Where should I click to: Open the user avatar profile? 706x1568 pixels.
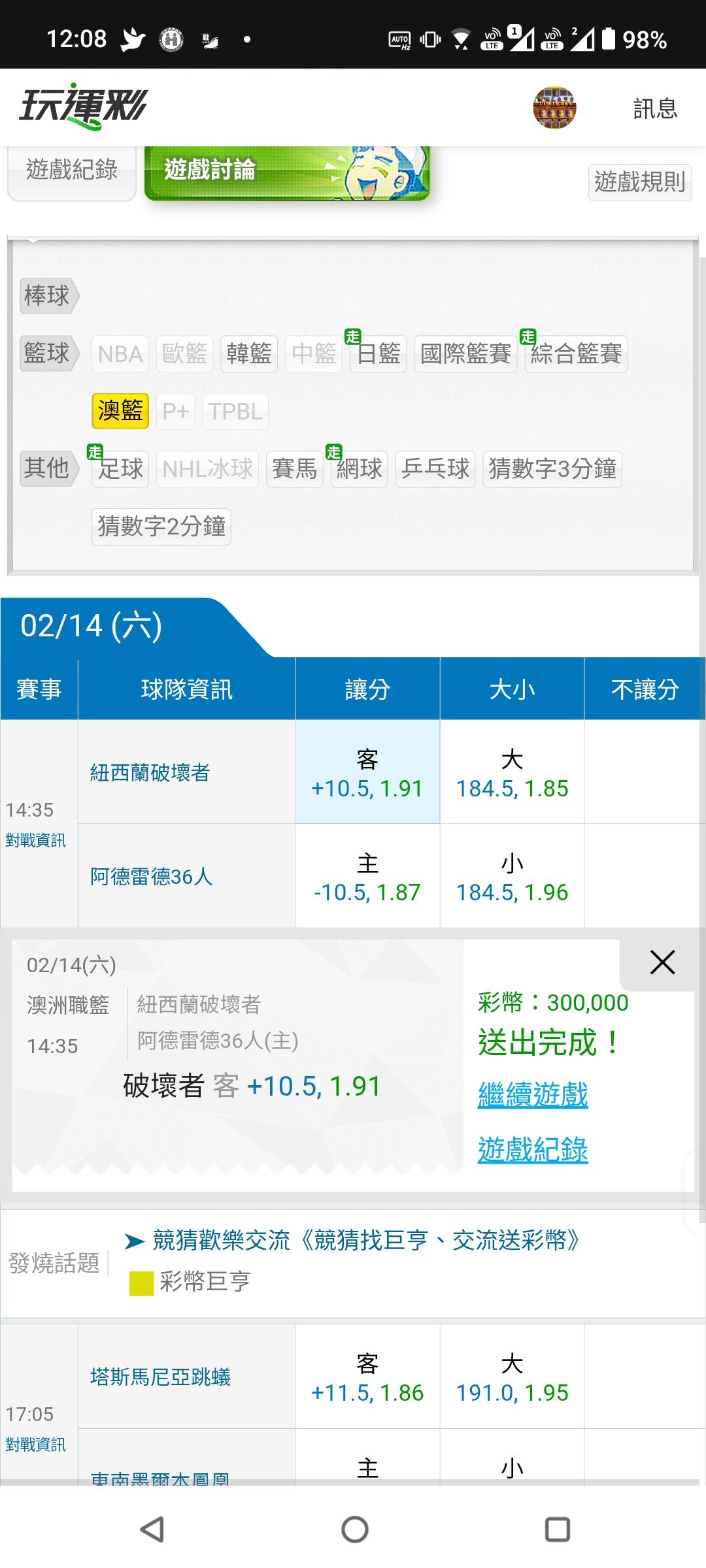point(554,107)
